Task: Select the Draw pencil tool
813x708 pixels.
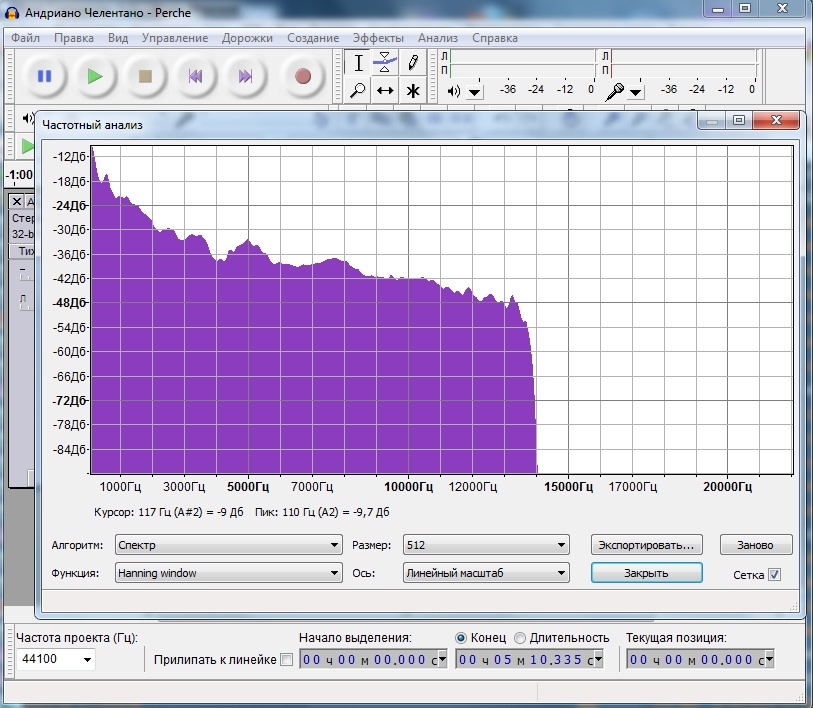Action: [x=412, y=62]
